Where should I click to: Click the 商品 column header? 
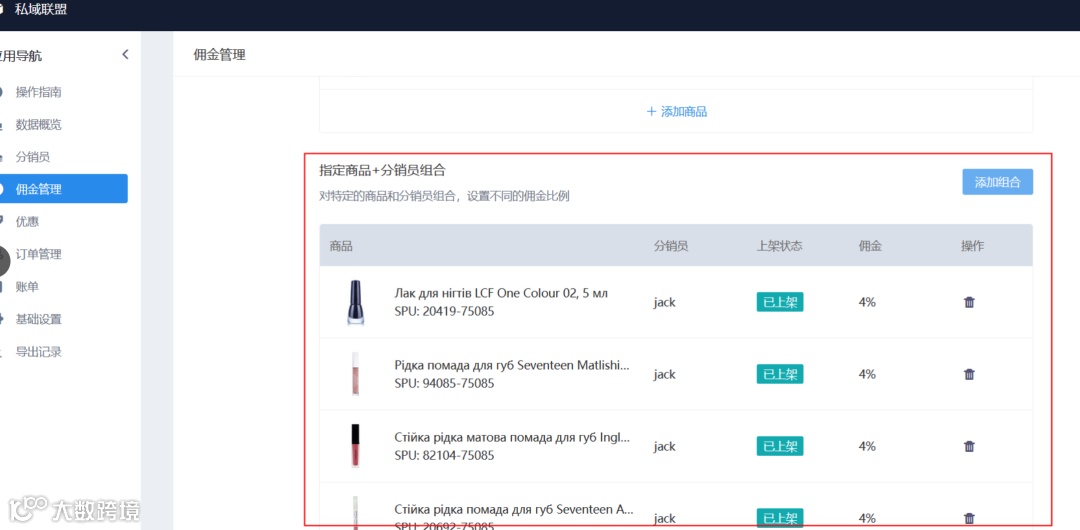(341, 246)
